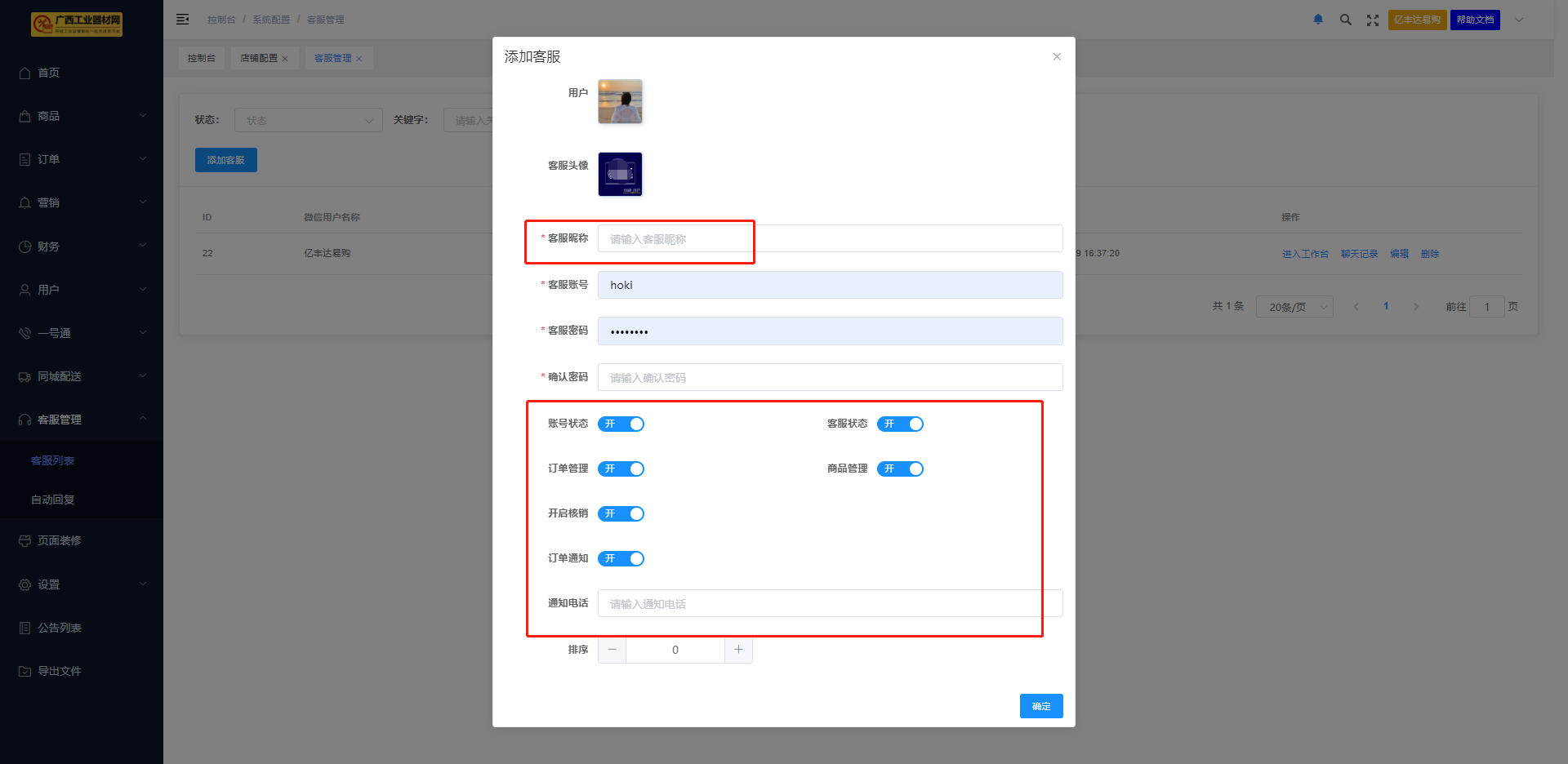1568x764 pixels.
Task: Collapse the sidebar menu hamburger icon
Action: (182, 19)
